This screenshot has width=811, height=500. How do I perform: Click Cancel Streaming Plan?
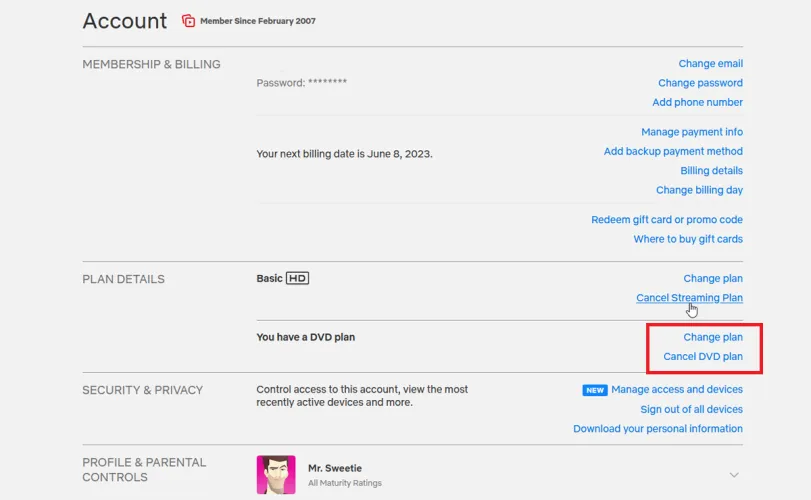[689, 298]
